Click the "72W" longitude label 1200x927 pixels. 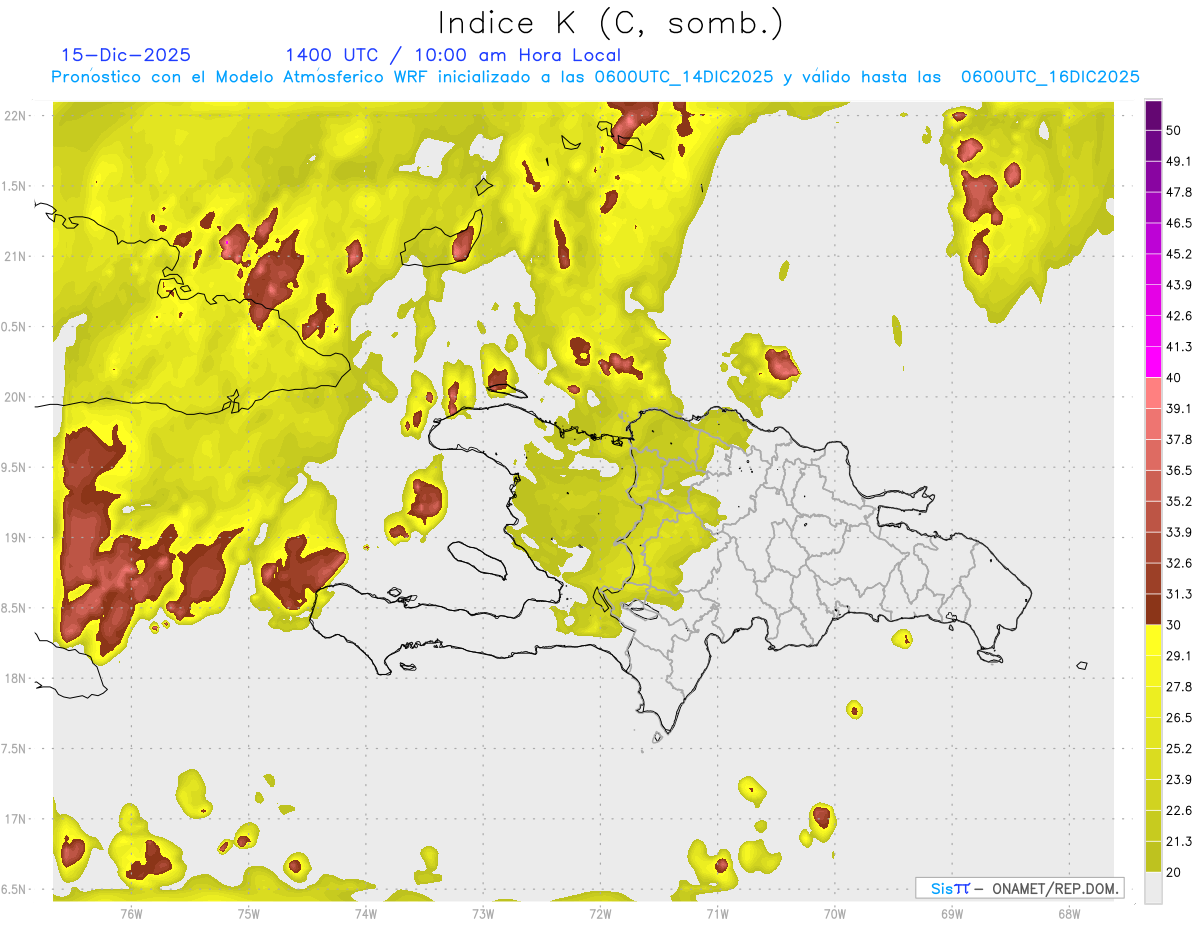click(600, 913)
